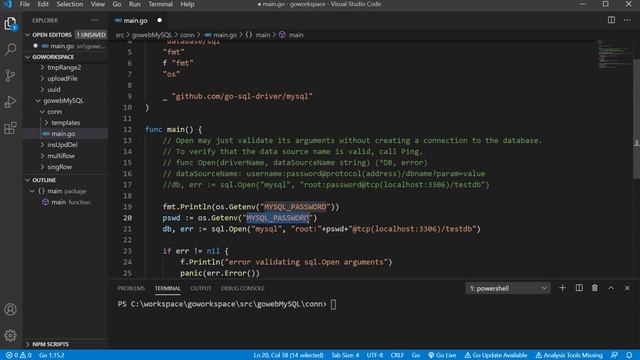Screen dimensions: 640x360
Task: Select main function in the Outline
Action: coord(65,202)
